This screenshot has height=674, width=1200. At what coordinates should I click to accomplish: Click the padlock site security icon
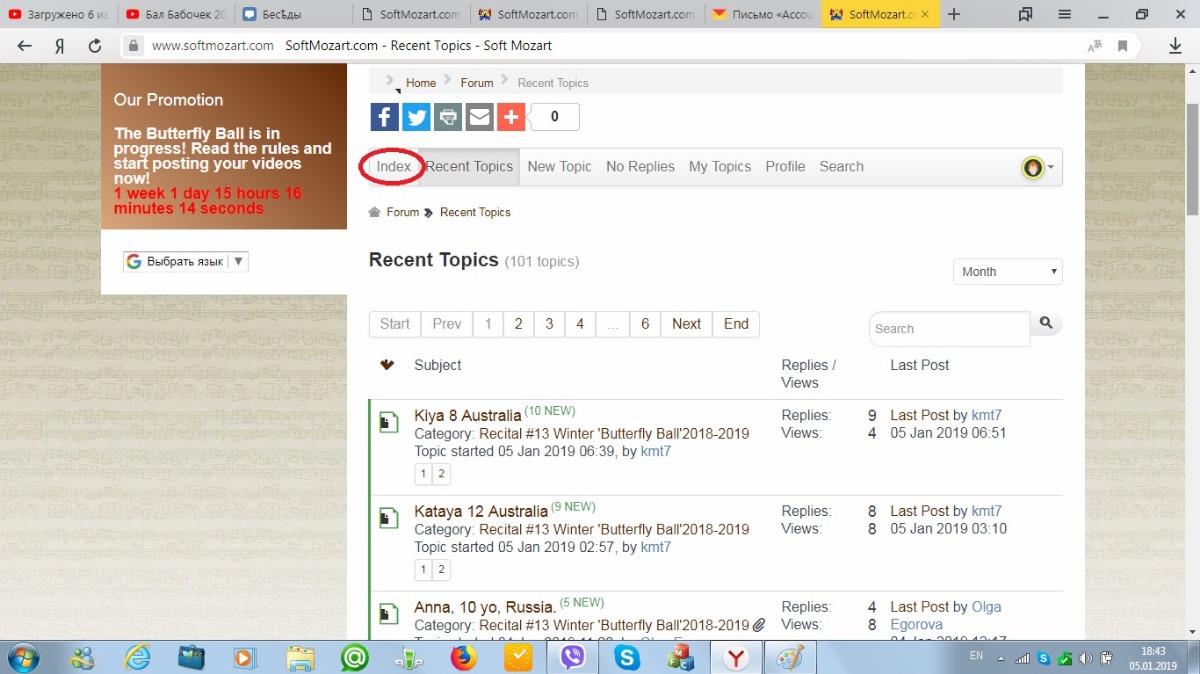point(134,46)
